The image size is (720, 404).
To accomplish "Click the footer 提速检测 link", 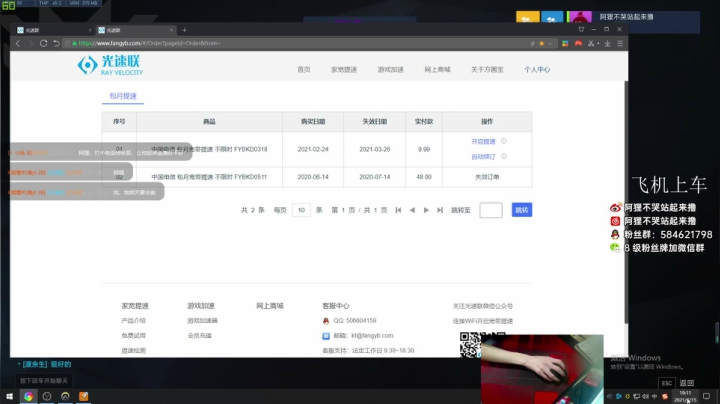I will pyautogui.click(x=133, y=350).
